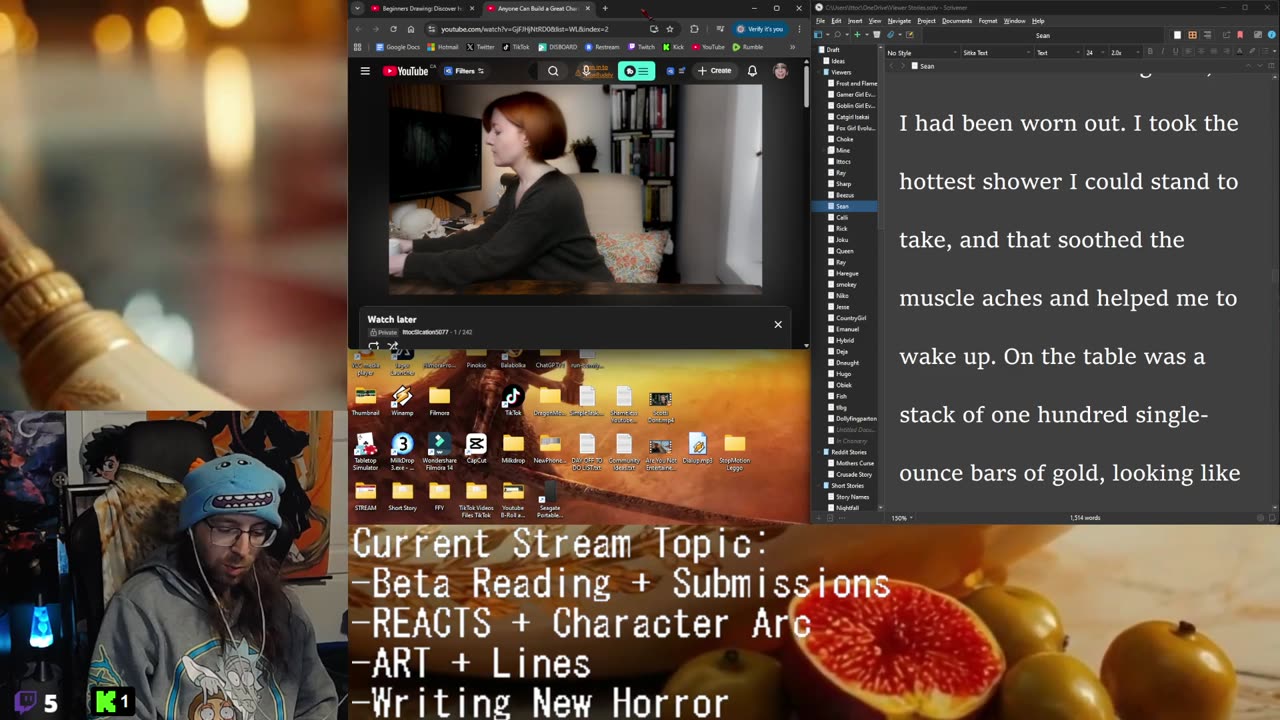Click the YouTube video player

(575, 189)
